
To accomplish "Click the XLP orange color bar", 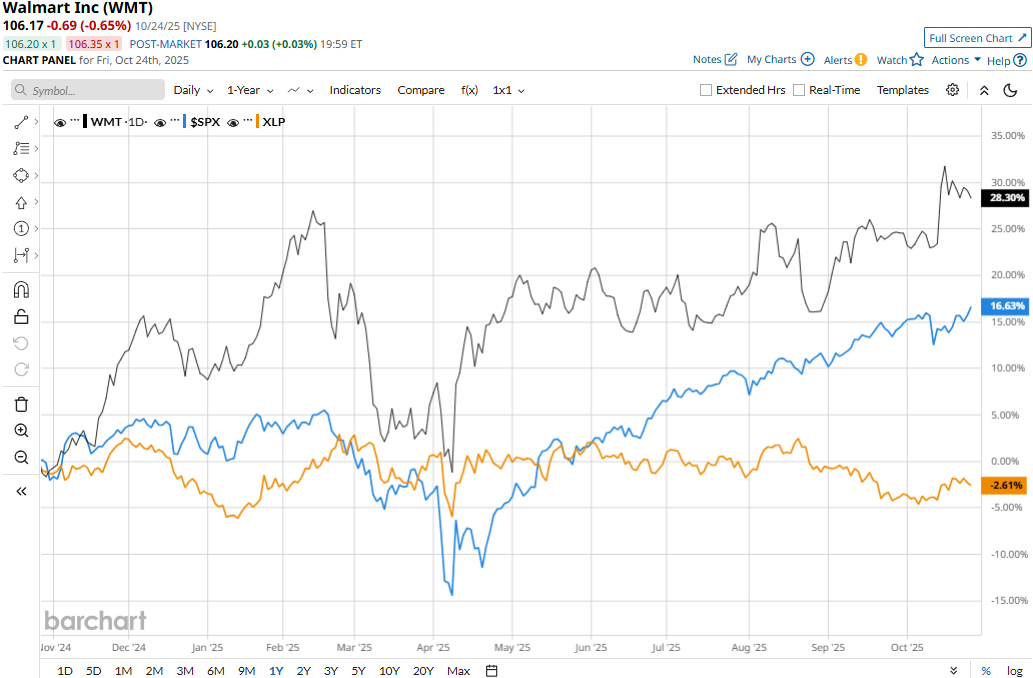I will 258,122.
